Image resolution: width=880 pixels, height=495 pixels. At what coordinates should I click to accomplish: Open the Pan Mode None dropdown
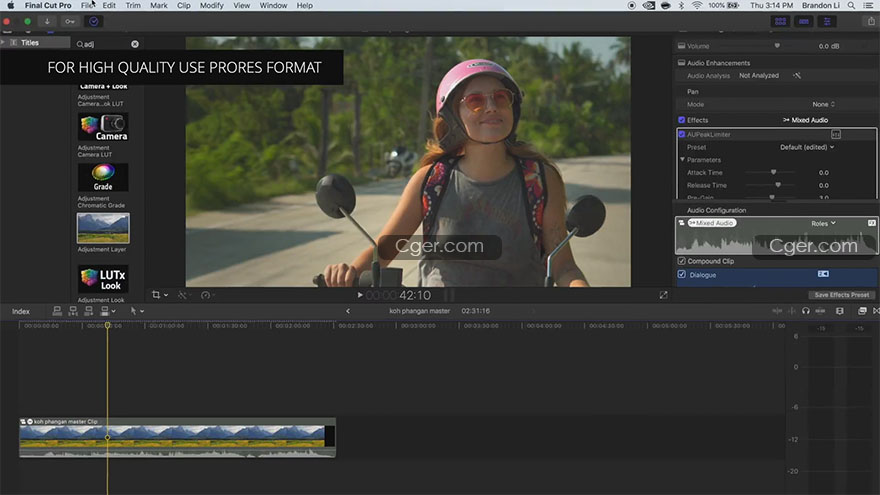[x=823, y=104]
